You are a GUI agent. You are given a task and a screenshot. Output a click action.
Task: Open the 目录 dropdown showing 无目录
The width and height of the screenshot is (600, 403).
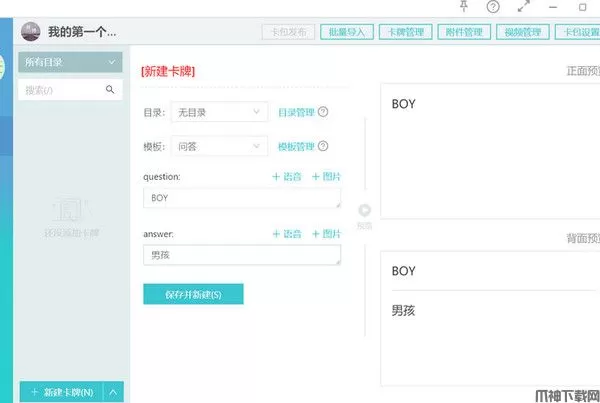tap(219, 113)
